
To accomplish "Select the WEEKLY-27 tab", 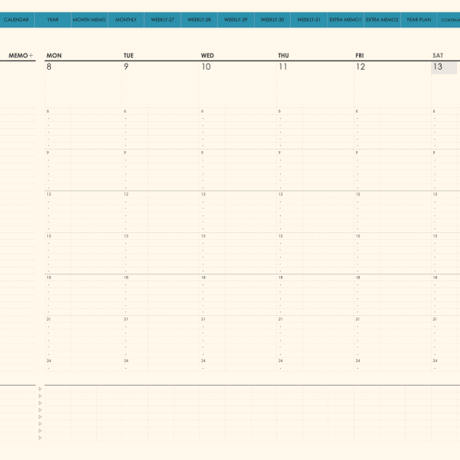I will [x=163, y=20].
